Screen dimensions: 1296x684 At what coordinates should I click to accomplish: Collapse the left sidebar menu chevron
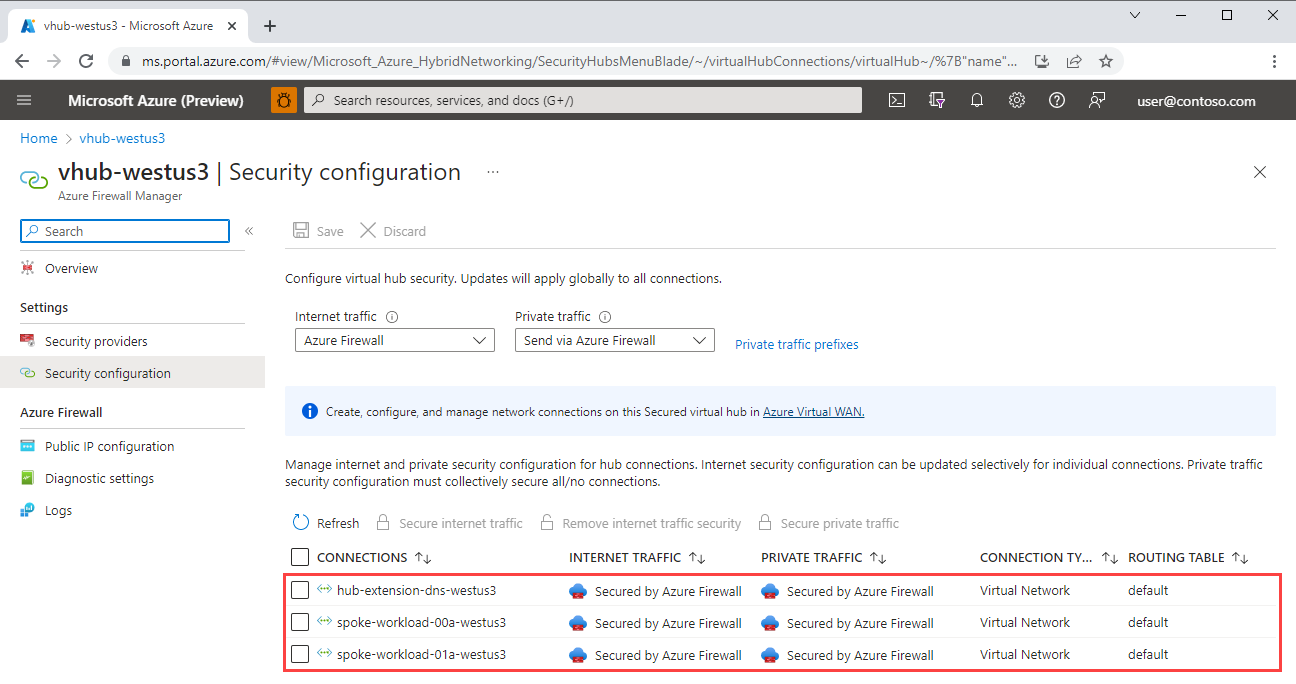click(x=249, y=231)
